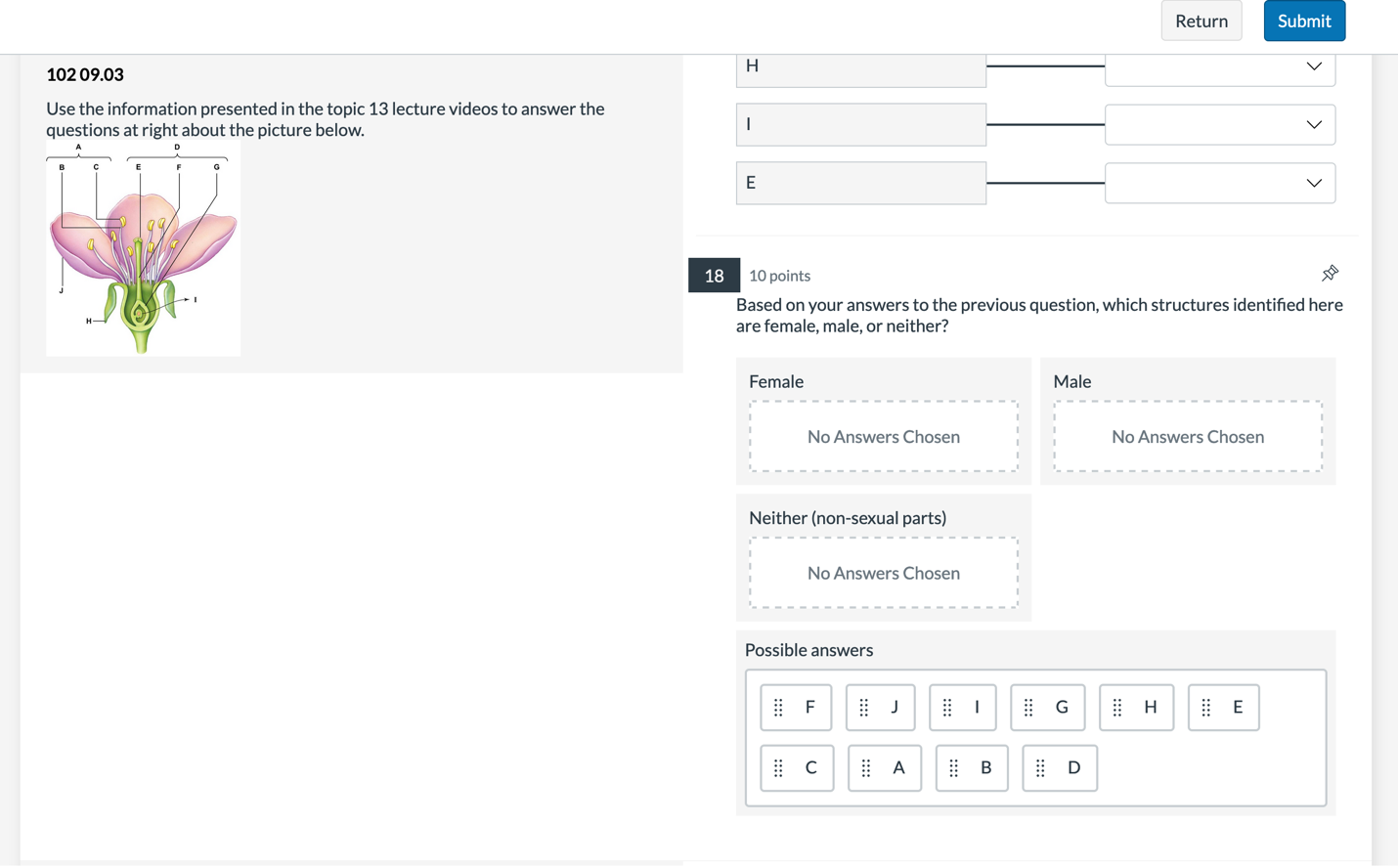Submit the quiz
The width and height of the screenshot is (1398, 868).
tap(1303, 22)
